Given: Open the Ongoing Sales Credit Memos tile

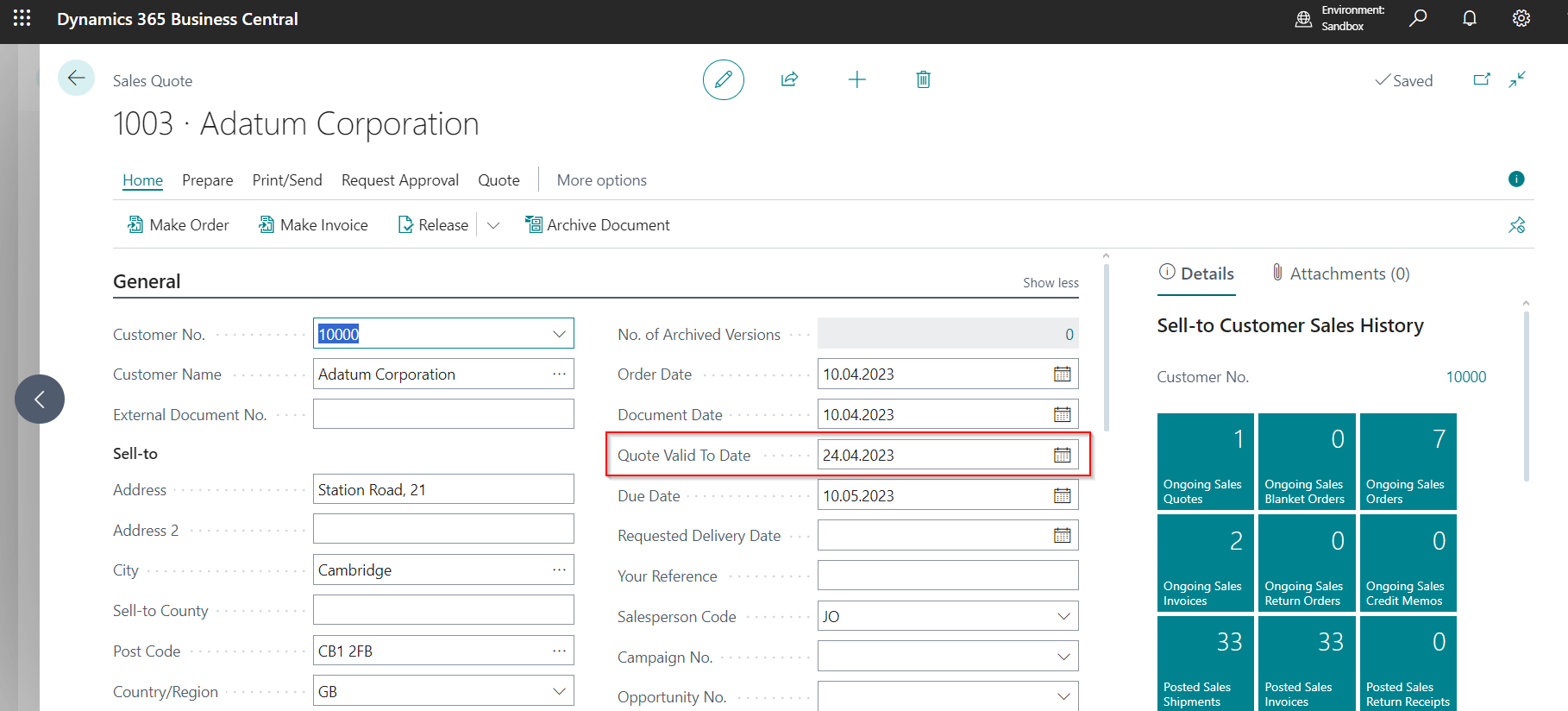Looking at the screenshot, I should point(1408,563).
